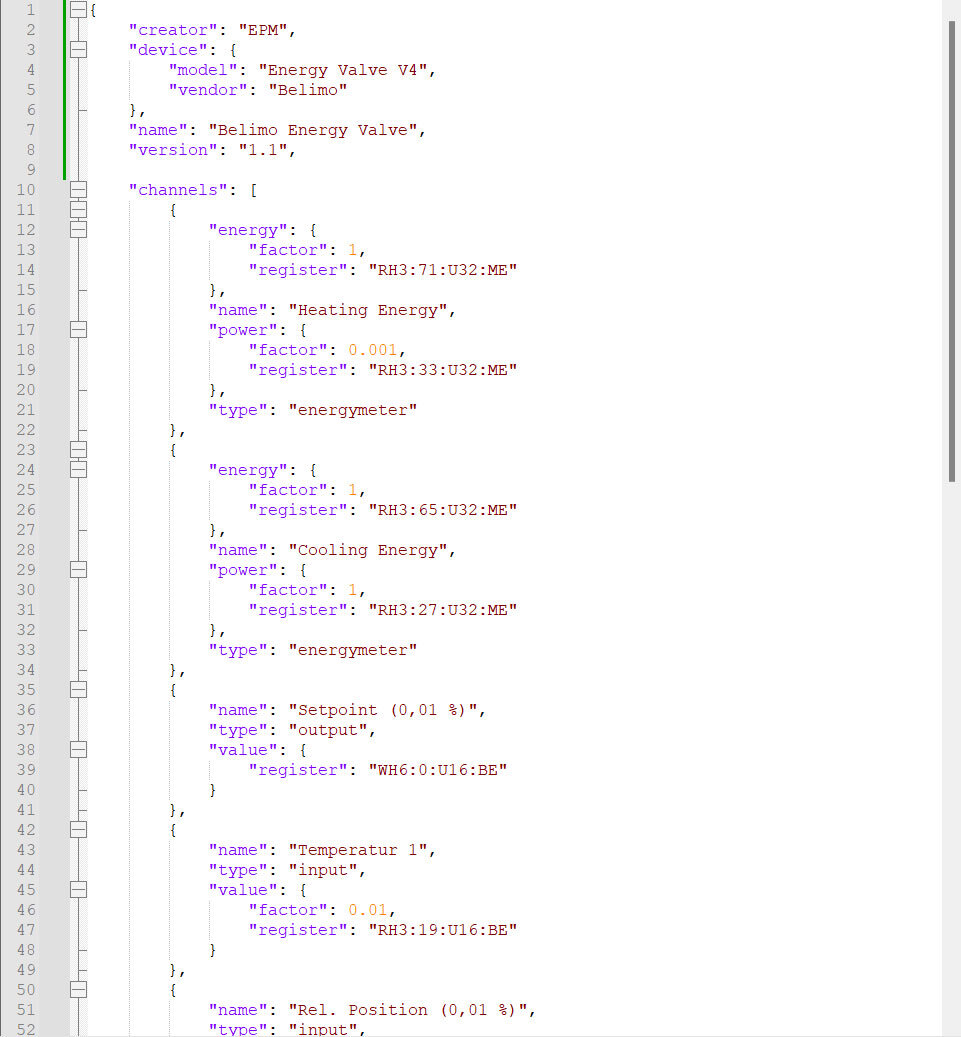Click the "Cooling Energy" name value
The height and width of the screenshot is (1037, 961).
click(368, 550)
